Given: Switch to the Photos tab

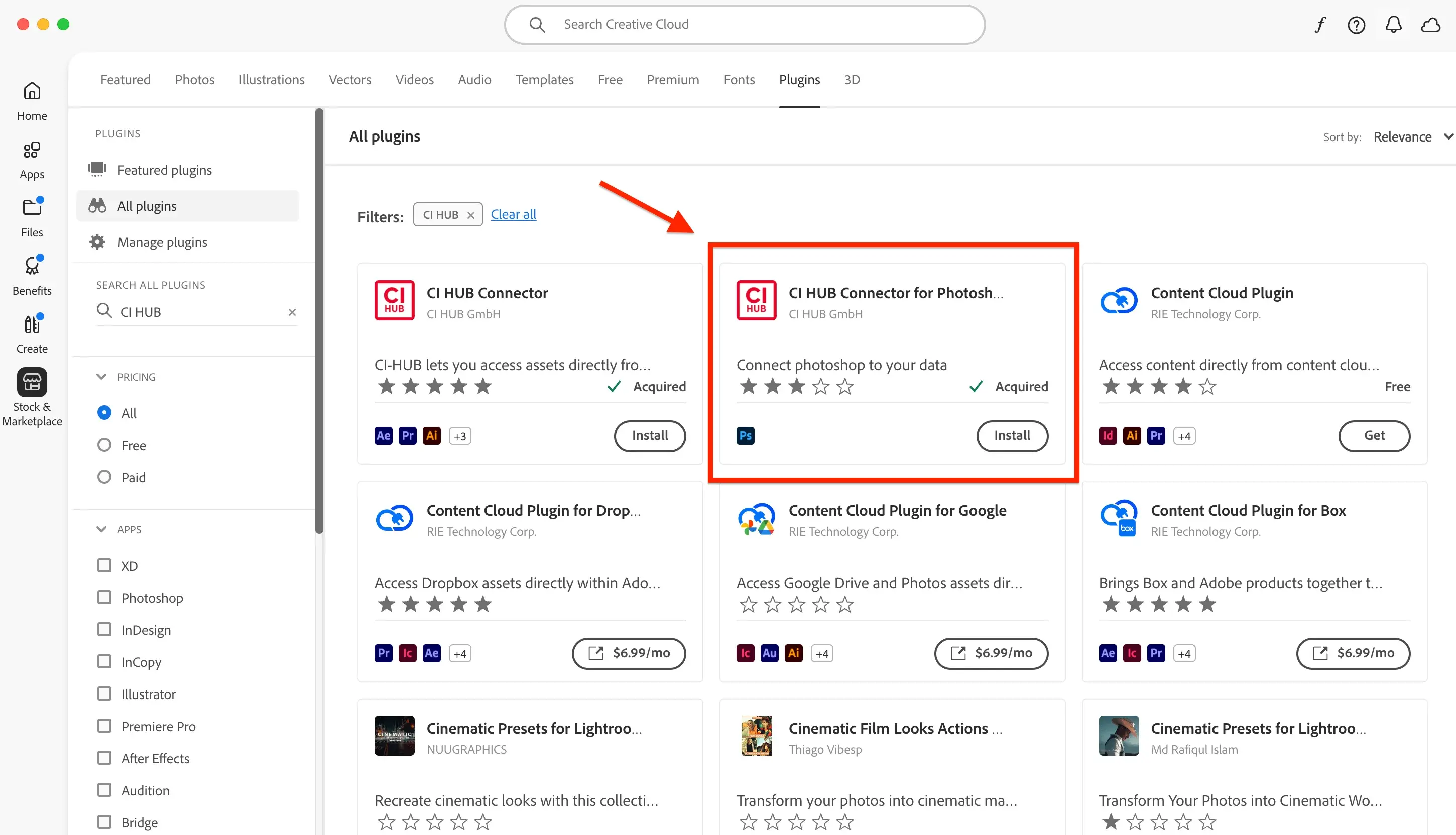Looking at the screenshot, I should 194,79.
